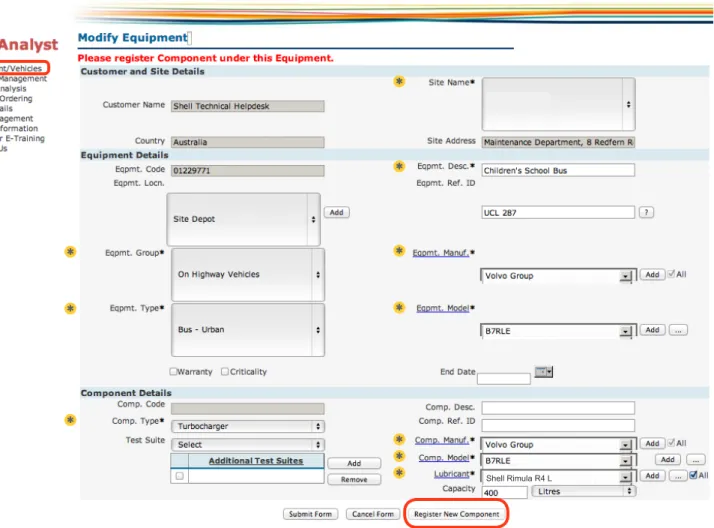Expand the Shell Rimula R4 L lubricant combo
Screen dimensions: 714x528
pos(626,477)
